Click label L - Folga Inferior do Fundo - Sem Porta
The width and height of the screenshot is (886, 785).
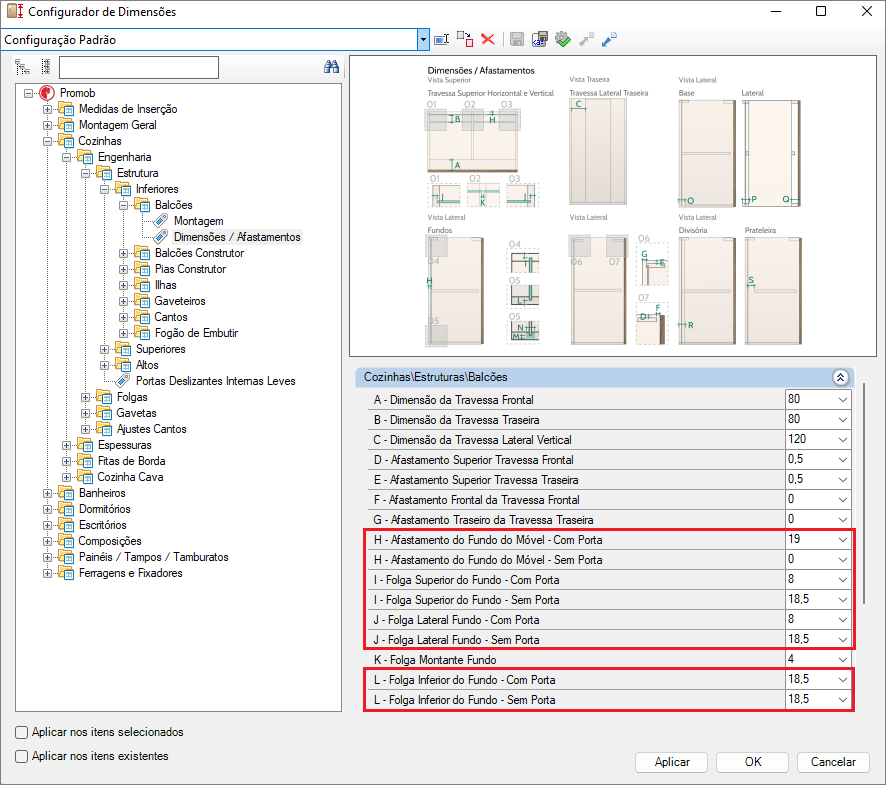[x=464, y=700]
